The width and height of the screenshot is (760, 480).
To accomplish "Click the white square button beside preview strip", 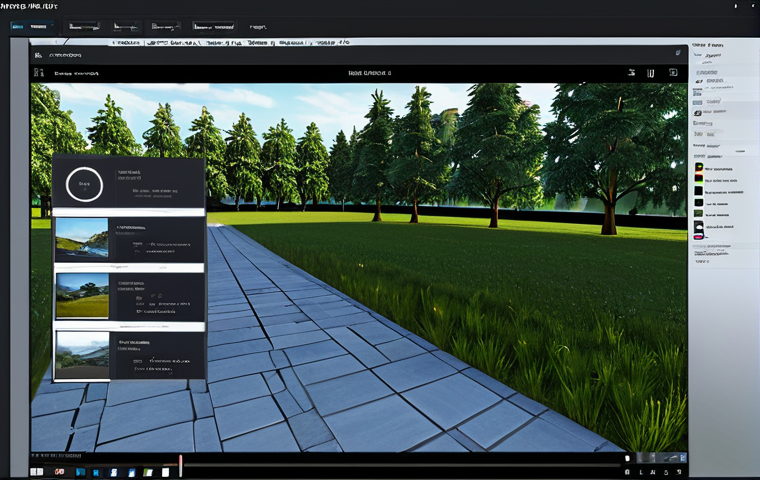I will tap(627, 458).
